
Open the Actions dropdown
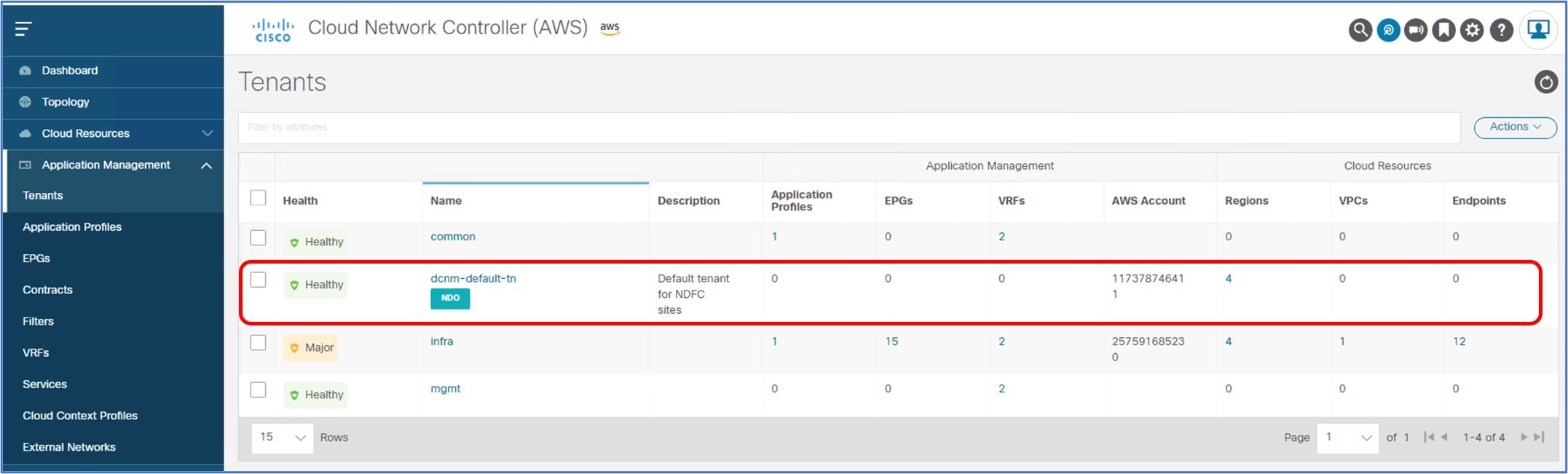coord(1515,127)
